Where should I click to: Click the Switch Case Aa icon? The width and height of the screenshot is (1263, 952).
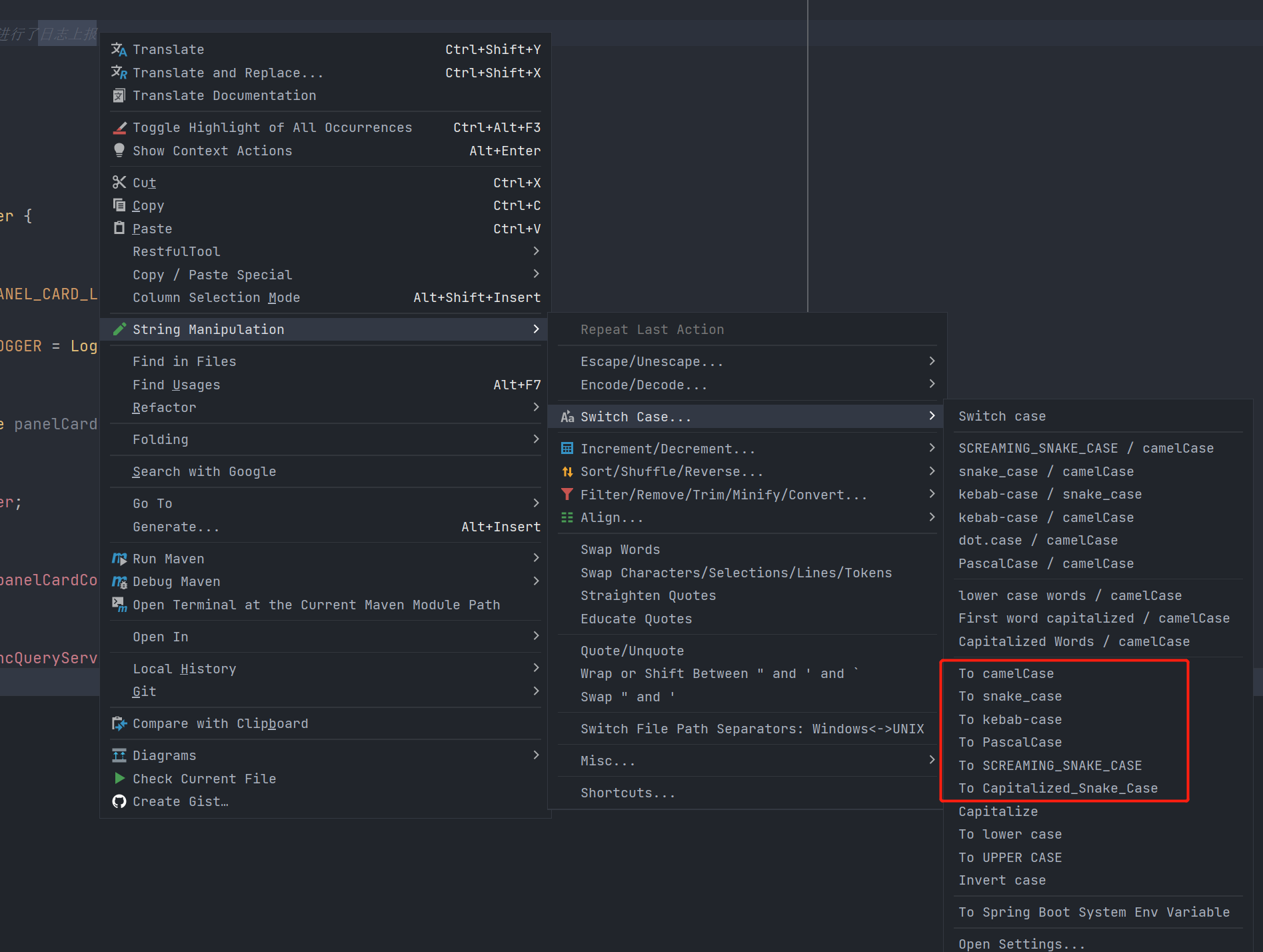[x=567, y=417]
